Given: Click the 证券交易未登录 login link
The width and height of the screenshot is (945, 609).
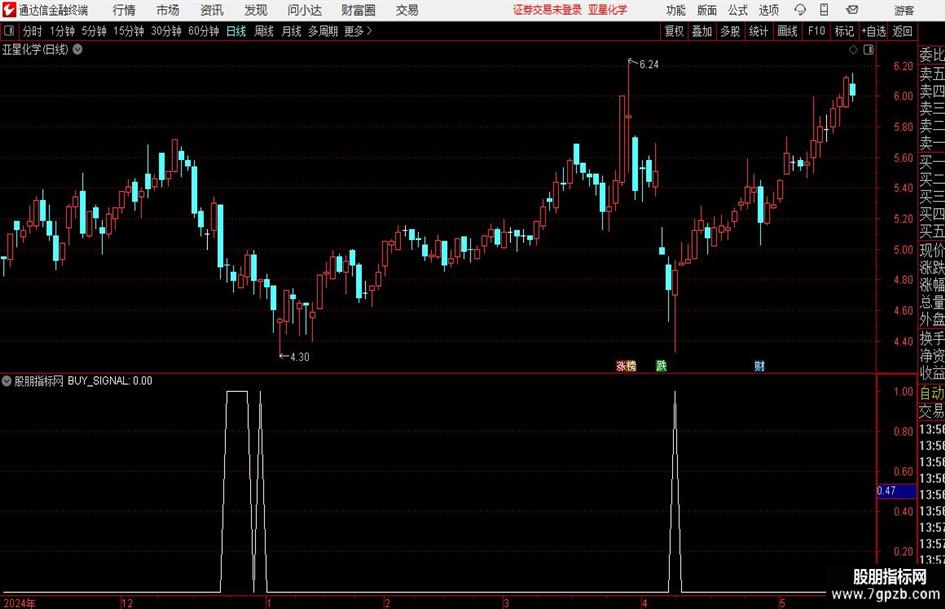Looking at the screenshot, I should point(547,10).
